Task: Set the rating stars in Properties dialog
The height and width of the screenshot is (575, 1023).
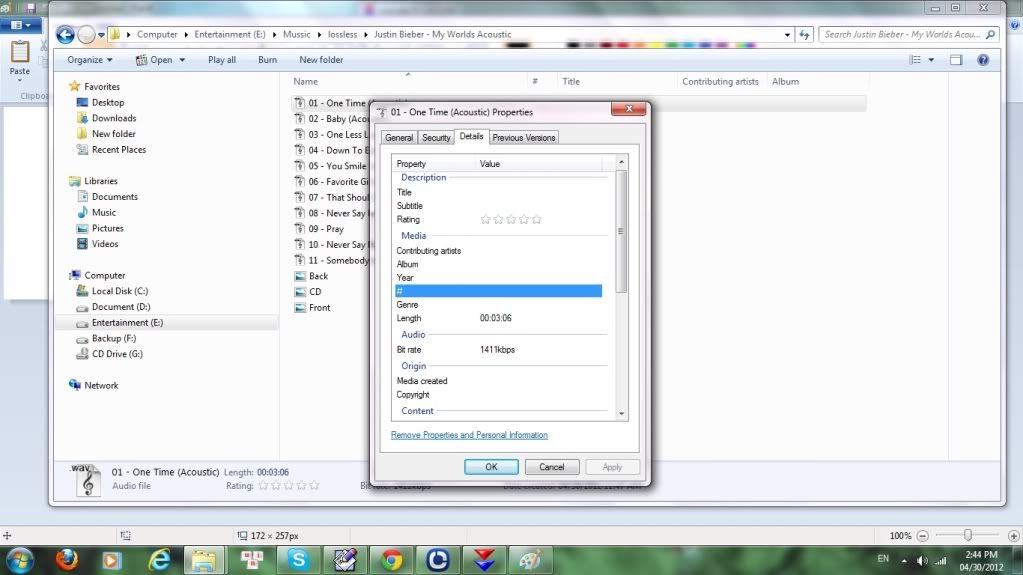Action: (511, 219)
